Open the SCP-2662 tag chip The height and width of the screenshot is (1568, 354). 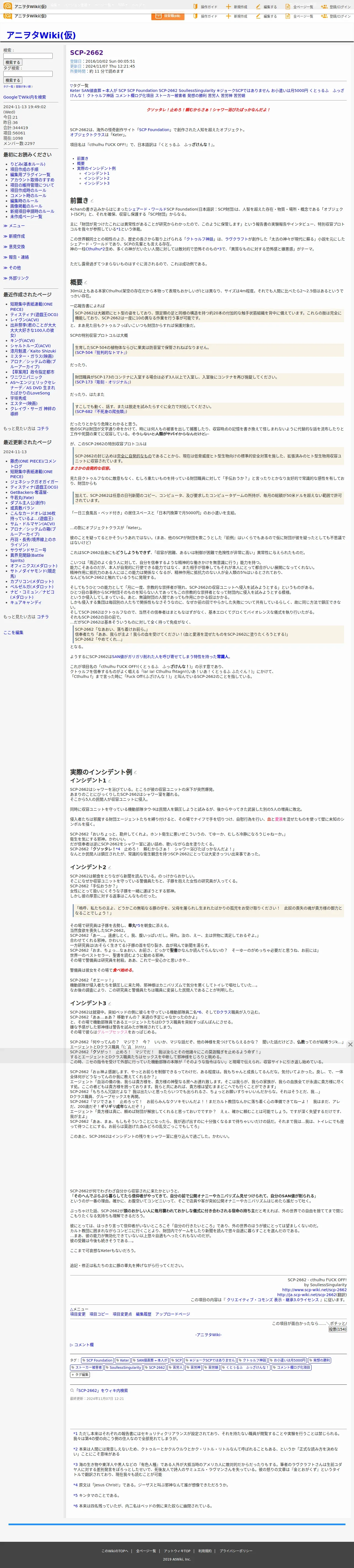(x=155, y=1367)
